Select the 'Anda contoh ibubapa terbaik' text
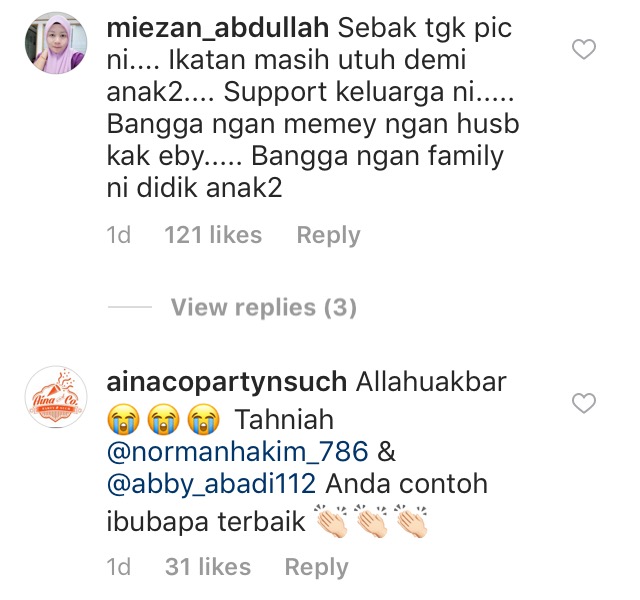Screen dimensions: 640x600 297,503
